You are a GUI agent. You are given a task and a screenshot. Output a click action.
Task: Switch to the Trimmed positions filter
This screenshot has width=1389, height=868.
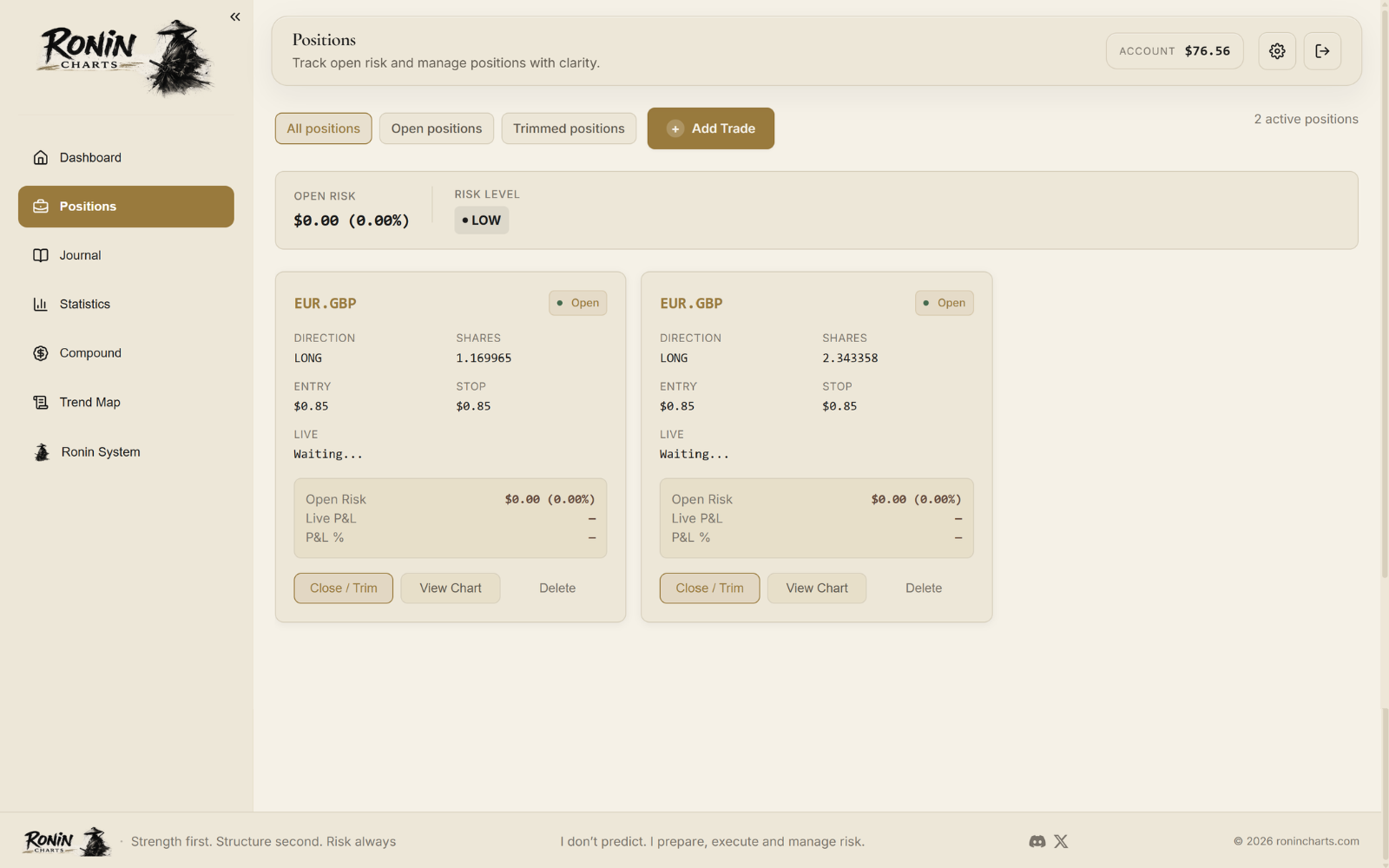coord(569,128)
